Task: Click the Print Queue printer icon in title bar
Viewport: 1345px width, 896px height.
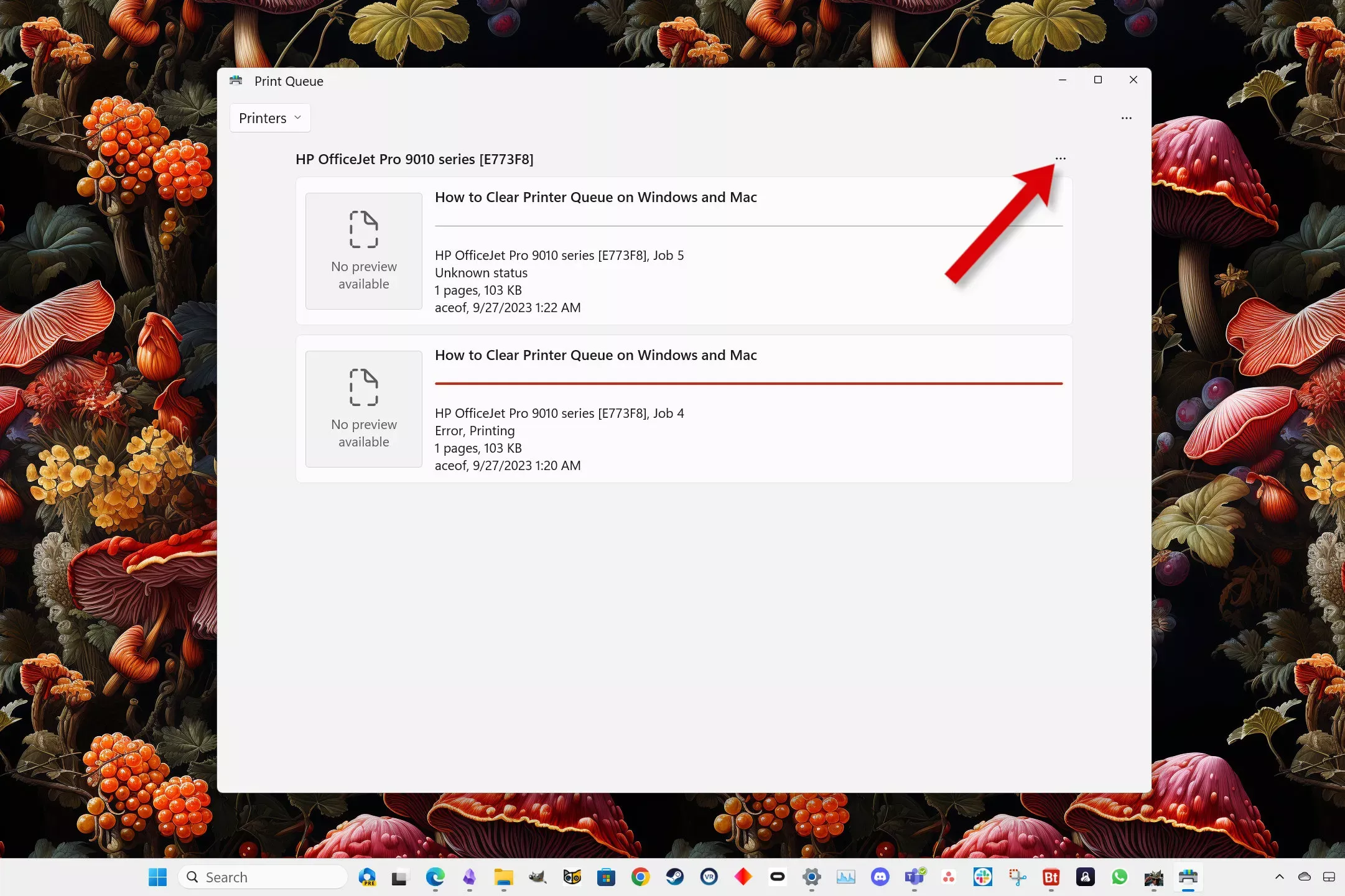Action: coord(236,81)
